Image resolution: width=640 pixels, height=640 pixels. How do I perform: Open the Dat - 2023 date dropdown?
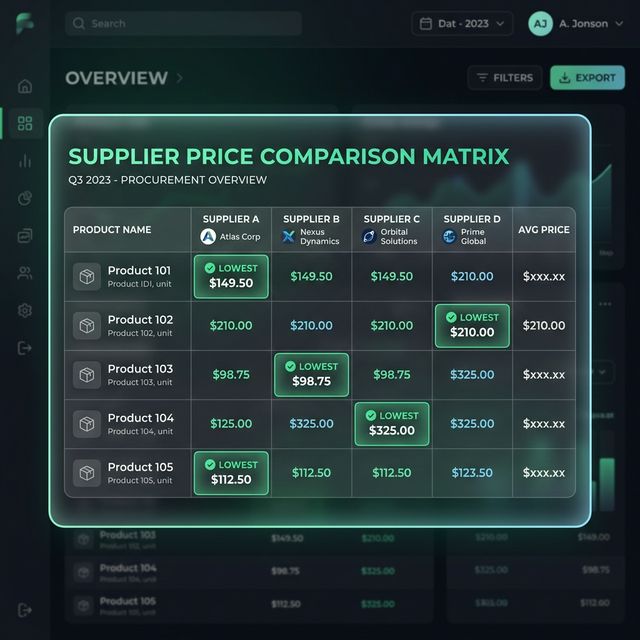click(462, 23)
